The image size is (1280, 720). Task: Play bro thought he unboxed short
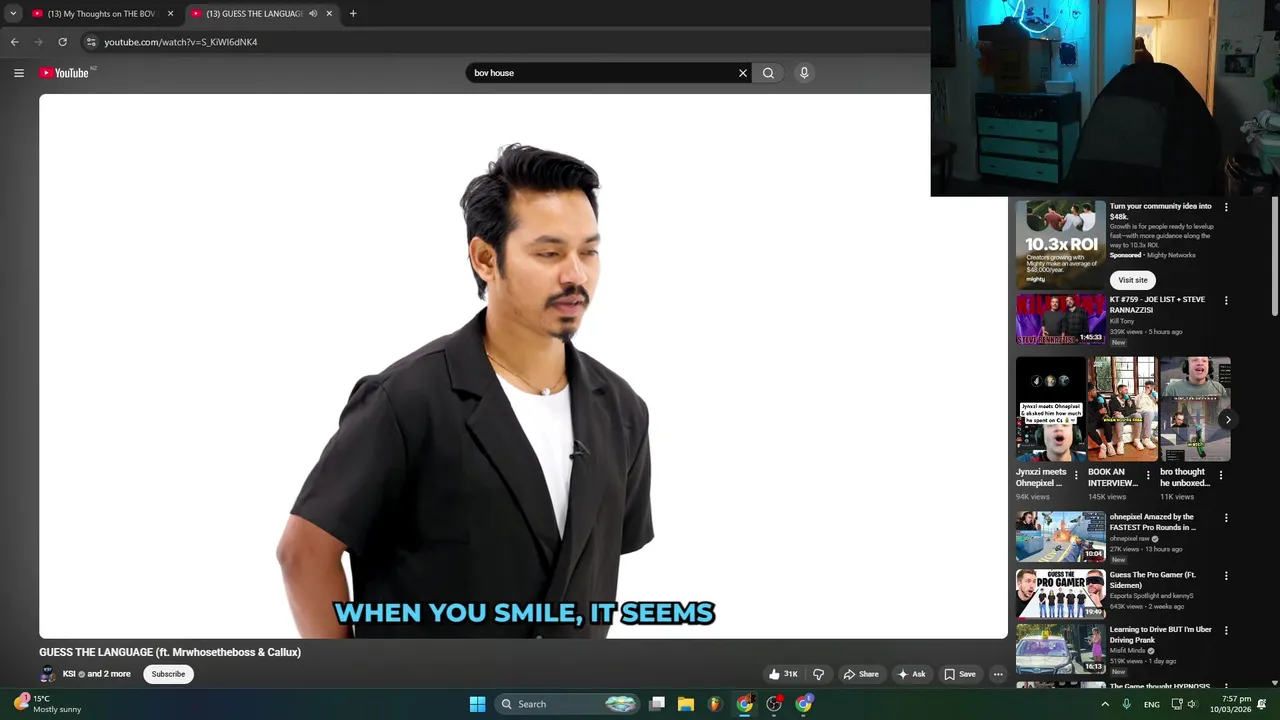(1195, 409)
